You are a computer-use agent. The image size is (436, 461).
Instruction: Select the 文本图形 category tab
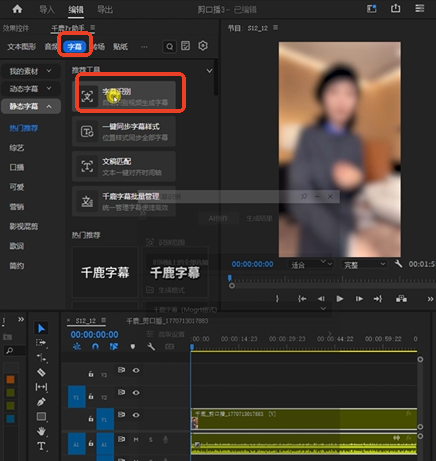pos(21,47)
